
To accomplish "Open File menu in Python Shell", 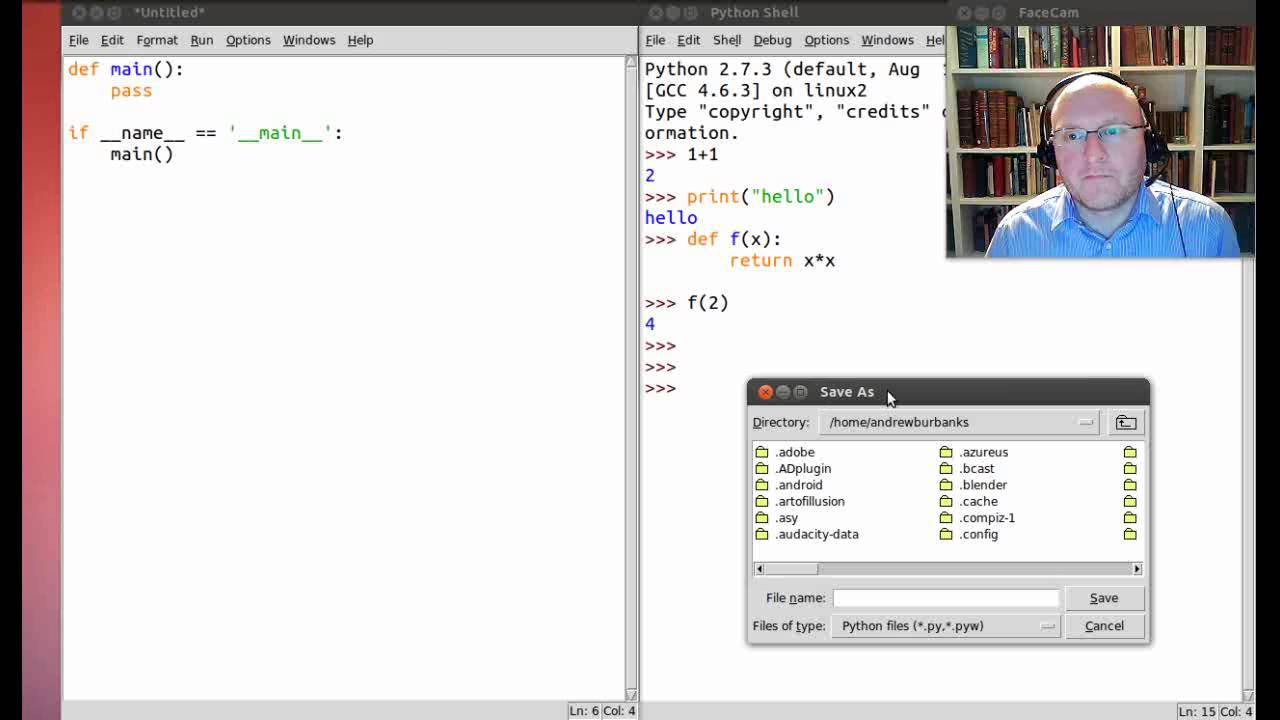I will tap(655, 40).
